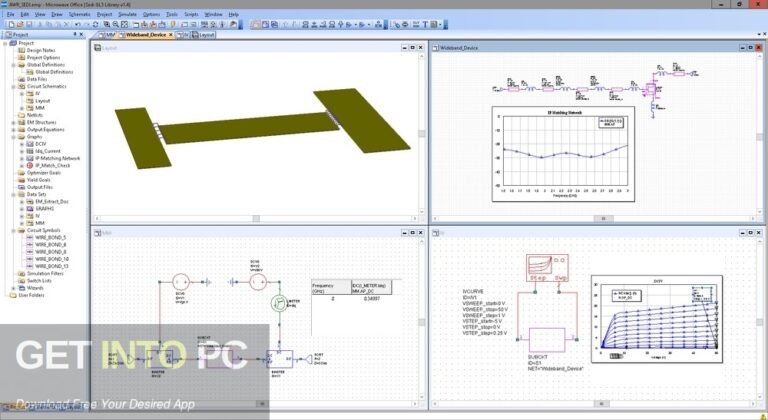Maximize the Layout child window
Image resolution: width=768 pixels, height=420 pixels.
[412, 48]
